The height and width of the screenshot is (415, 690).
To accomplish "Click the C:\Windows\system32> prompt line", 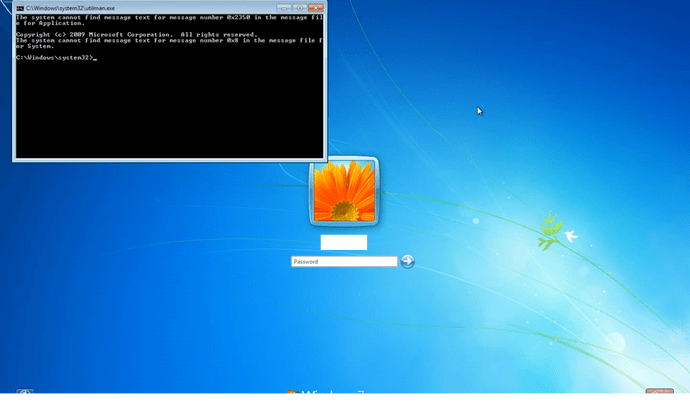I will pos(56,58).
